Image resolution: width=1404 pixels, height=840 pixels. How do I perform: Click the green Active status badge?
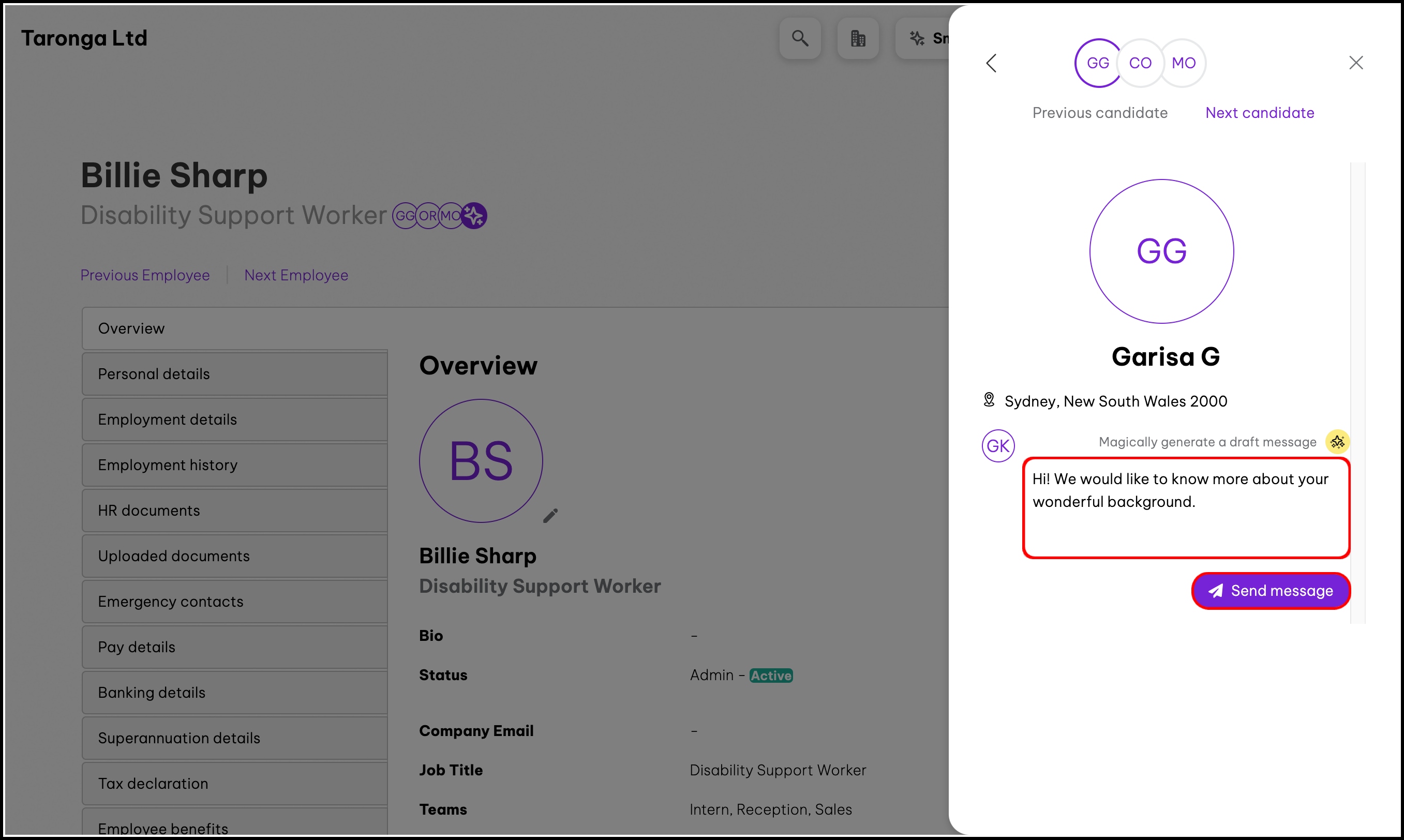(x=771, y=676)
